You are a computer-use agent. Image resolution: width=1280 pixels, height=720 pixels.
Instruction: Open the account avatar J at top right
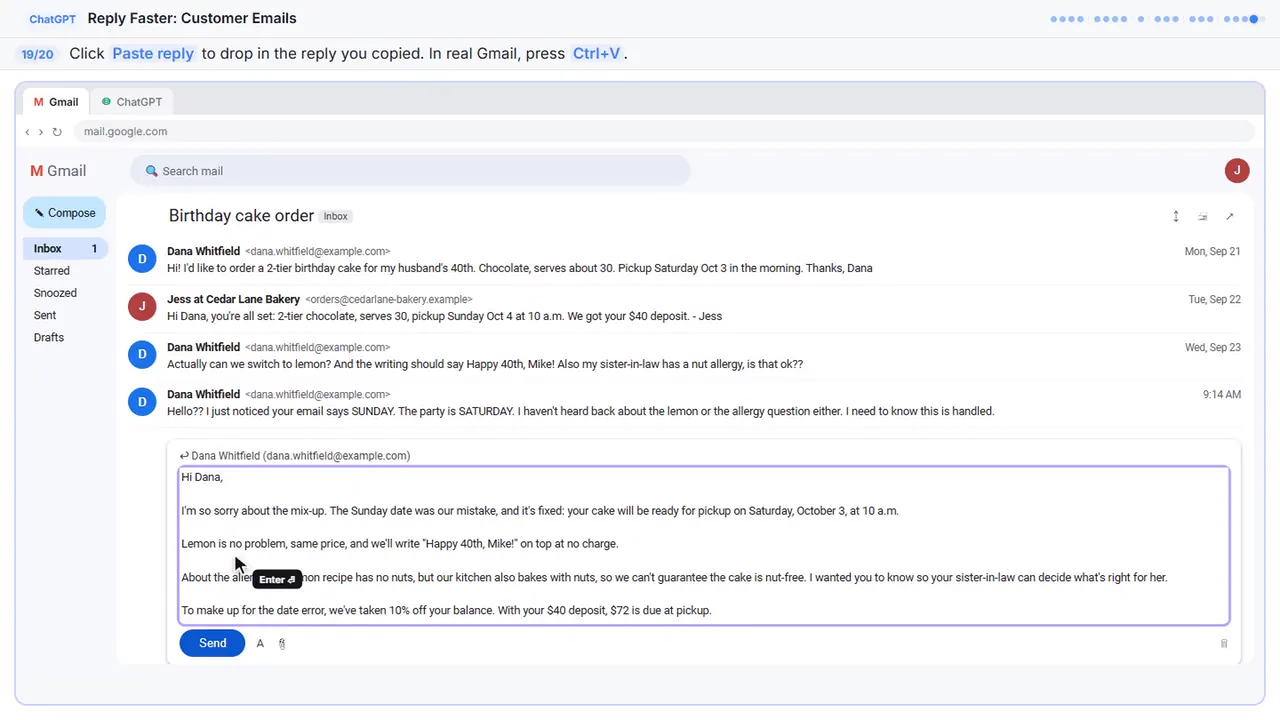pos(1237,170)
